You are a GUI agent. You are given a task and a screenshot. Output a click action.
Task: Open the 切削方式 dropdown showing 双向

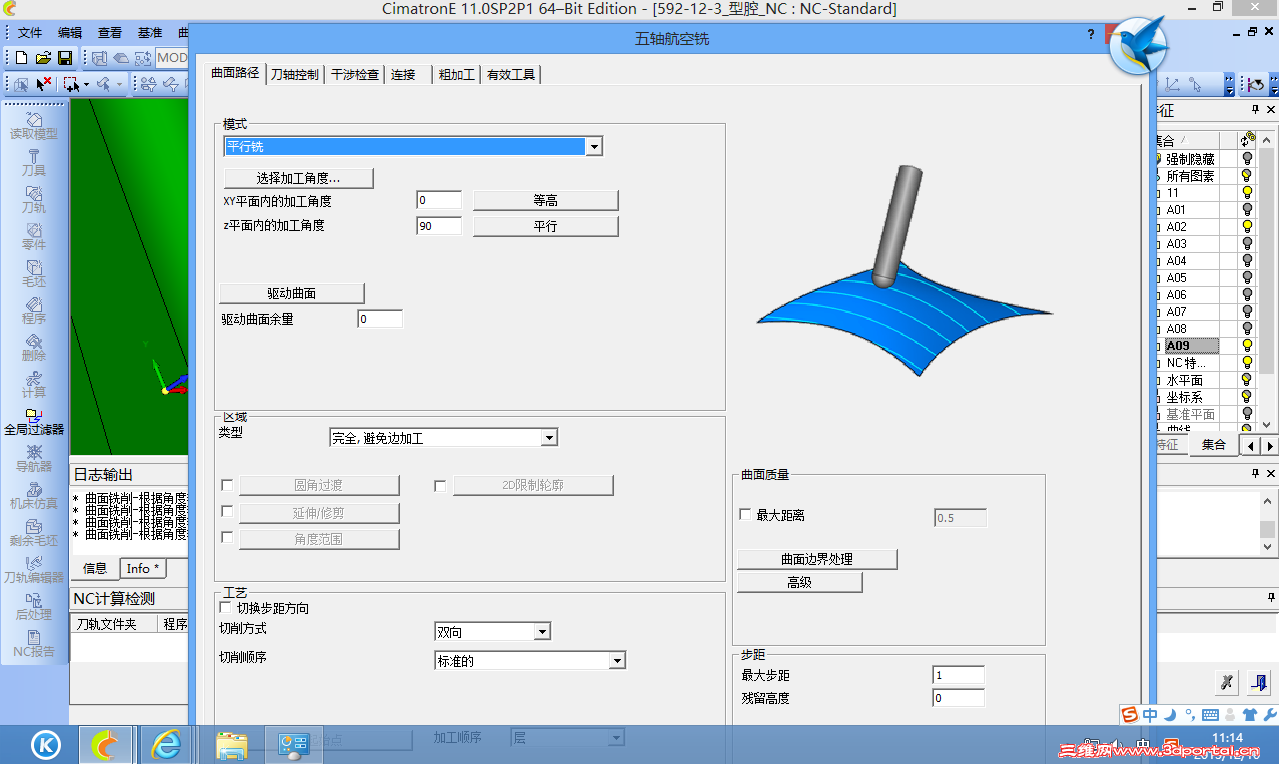[540, 631]
